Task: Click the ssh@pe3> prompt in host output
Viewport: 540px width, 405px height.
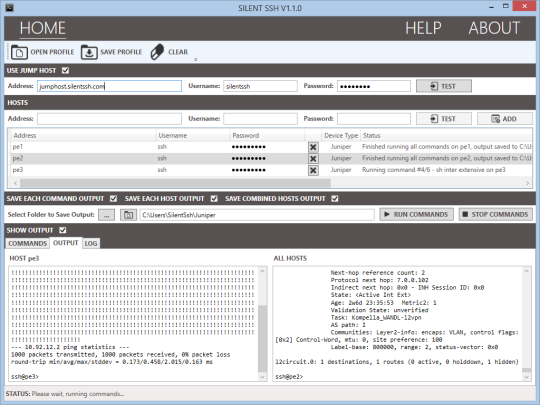Action: 25,377
